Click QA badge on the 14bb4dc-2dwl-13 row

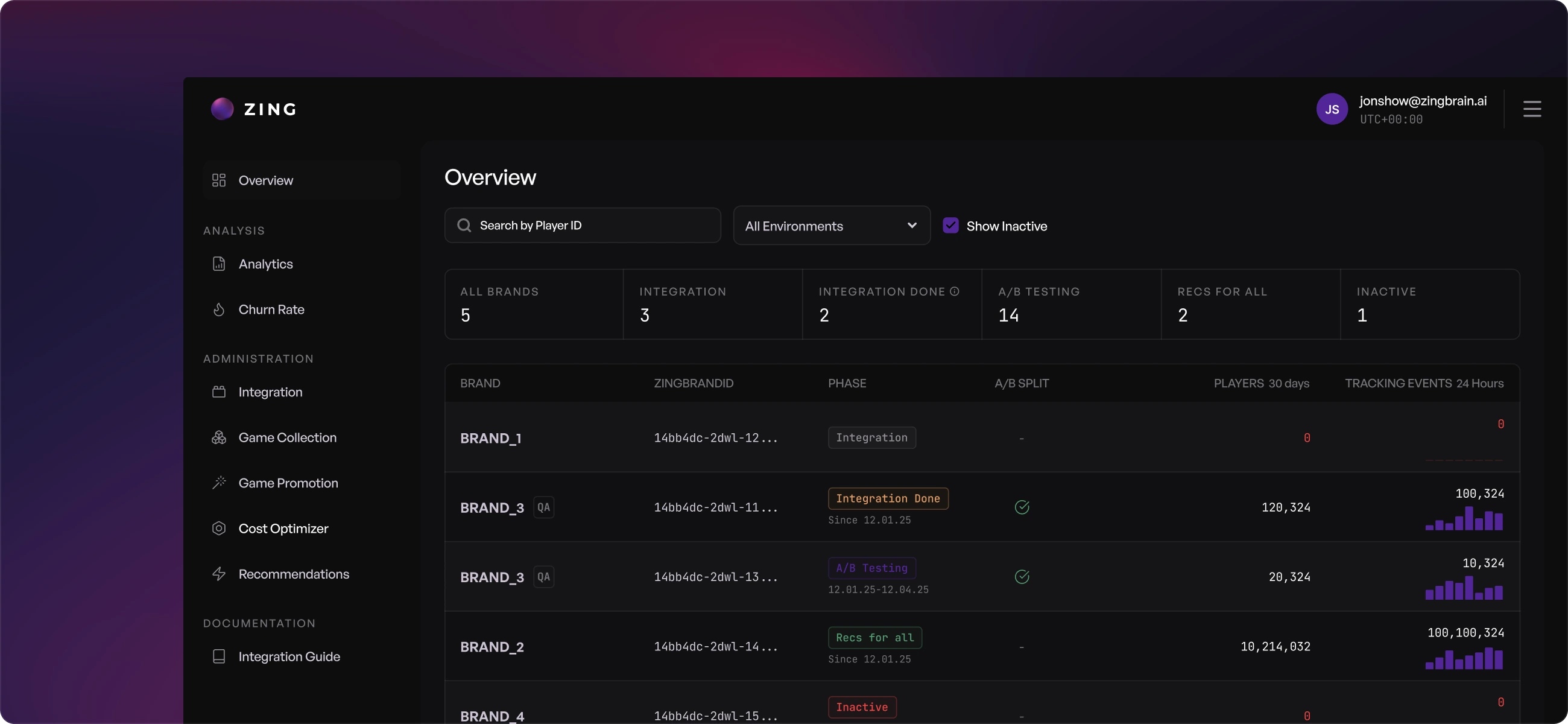tap(543, 577)
